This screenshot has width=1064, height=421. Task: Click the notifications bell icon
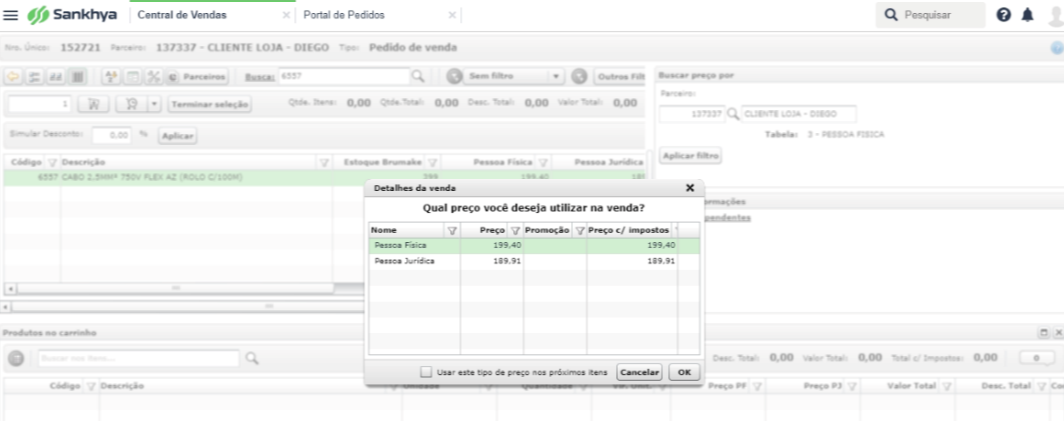coord(1027,15)
